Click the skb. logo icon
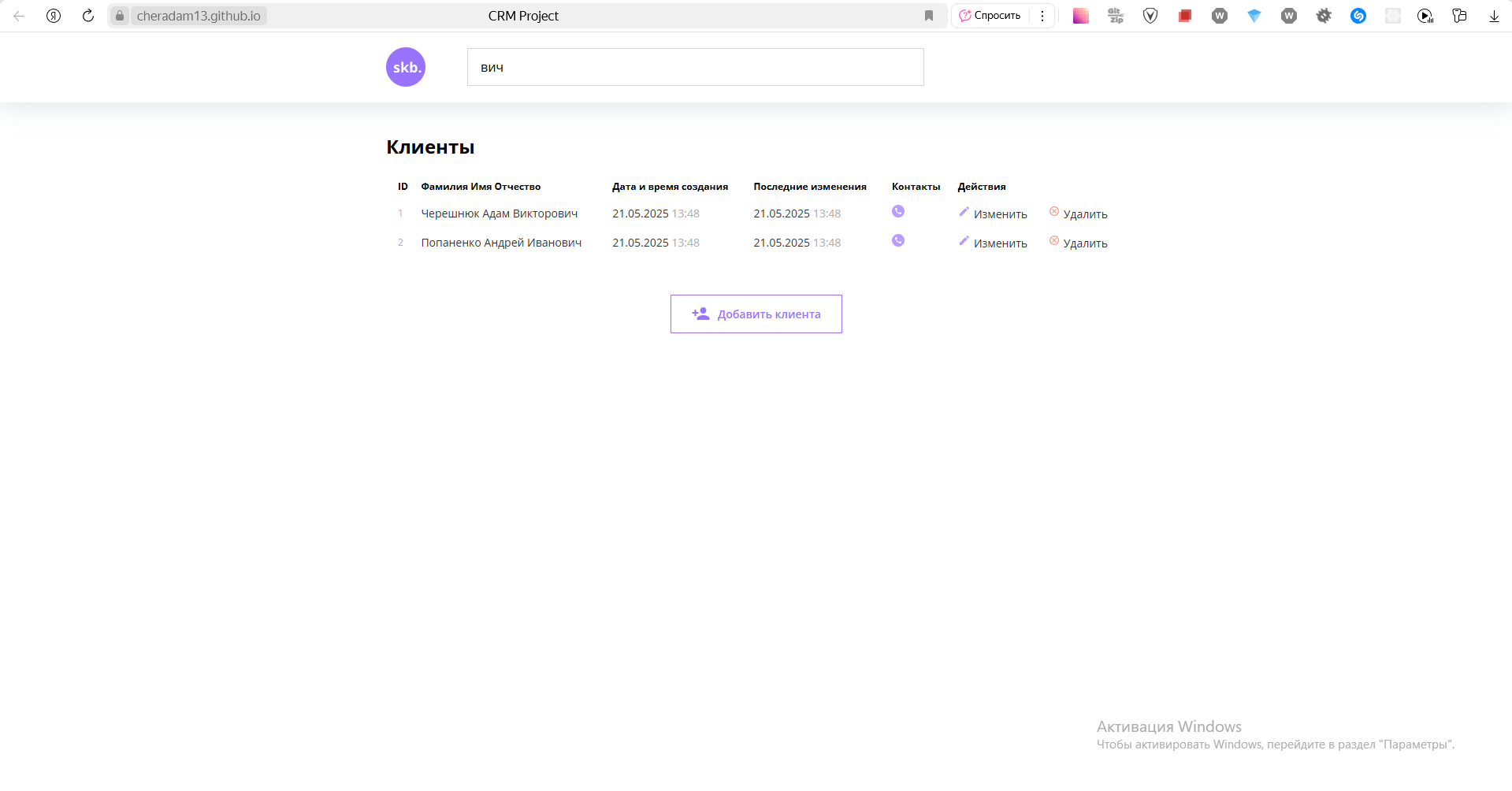Image resolution: width=1512 pixels, height=791 pixels. 405,67
